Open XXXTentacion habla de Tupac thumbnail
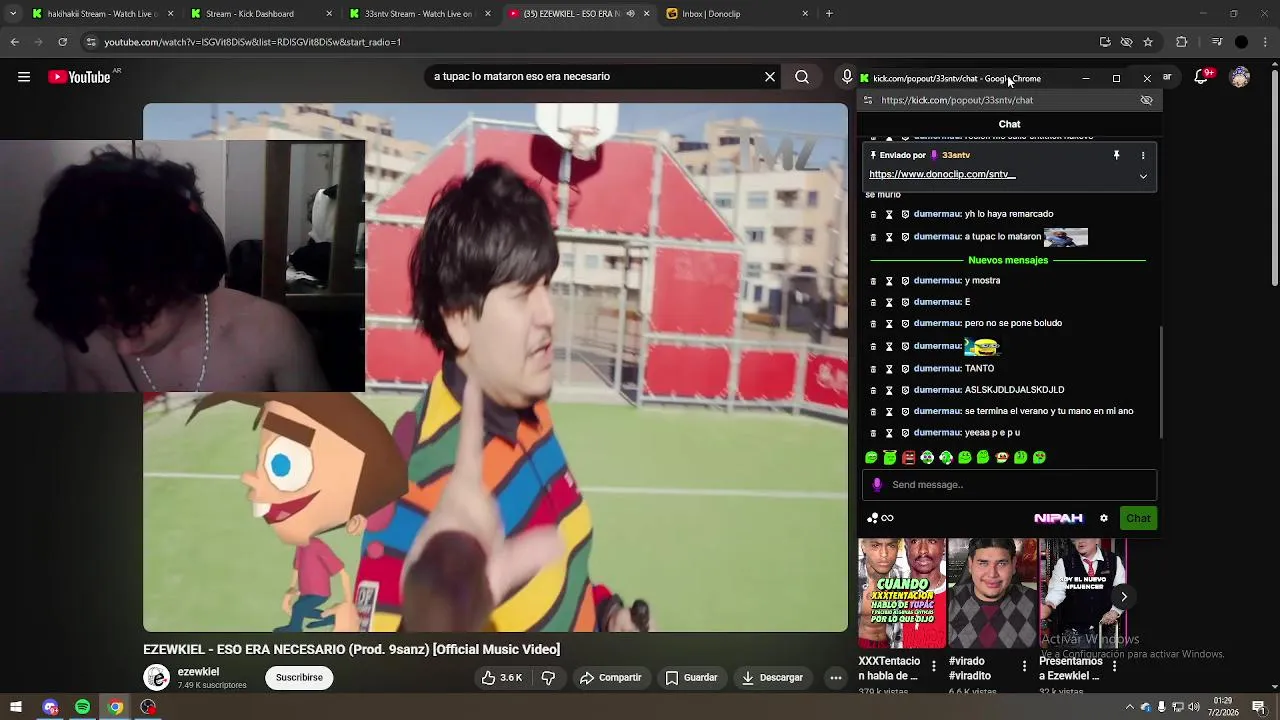 [x=901, y=594]
